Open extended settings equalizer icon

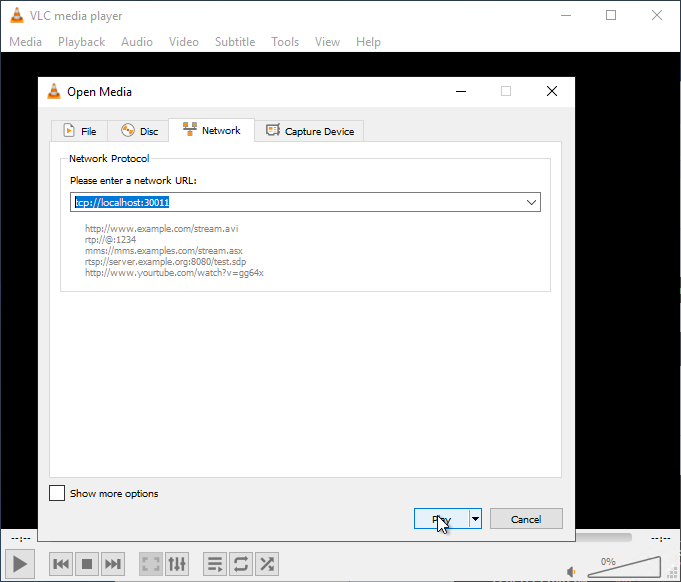point(177,564)
